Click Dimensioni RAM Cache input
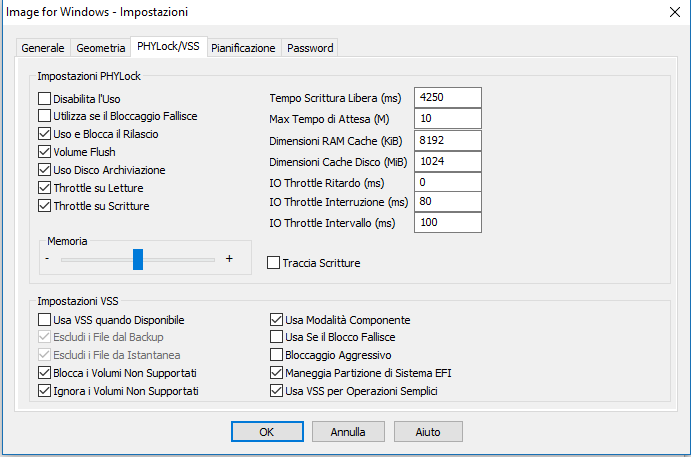Screen dimensions: 691x457 click(448, 141)
